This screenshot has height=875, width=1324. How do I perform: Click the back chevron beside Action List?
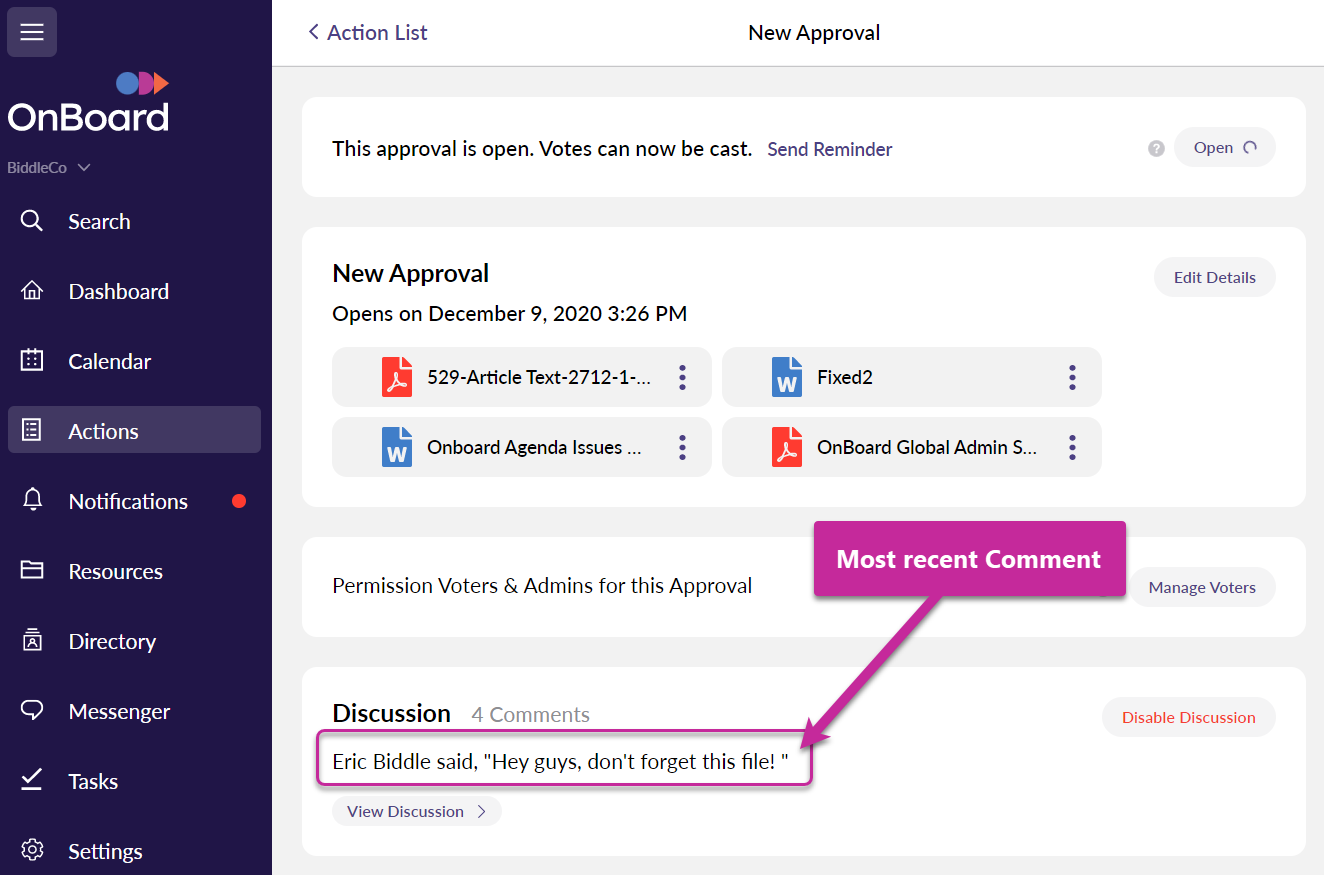[x=313, y=32]
